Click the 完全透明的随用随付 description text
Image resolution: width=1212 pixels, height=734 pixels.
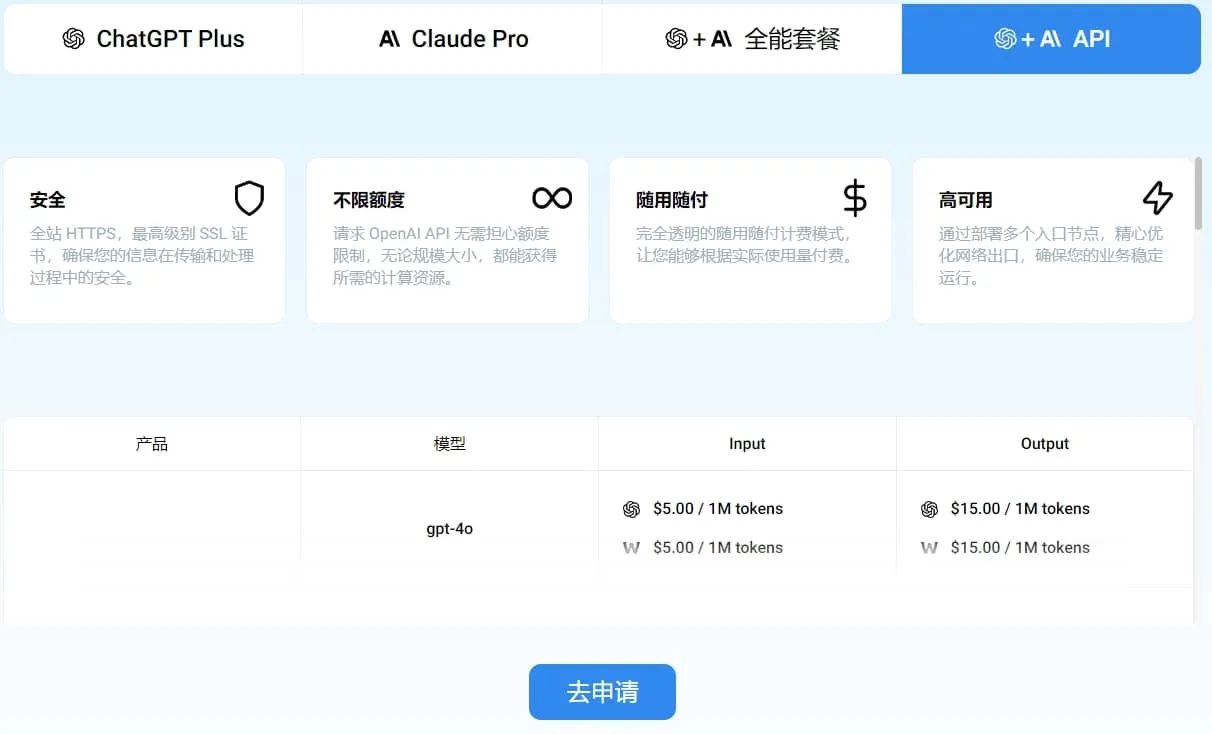click(x=745, y=245)
